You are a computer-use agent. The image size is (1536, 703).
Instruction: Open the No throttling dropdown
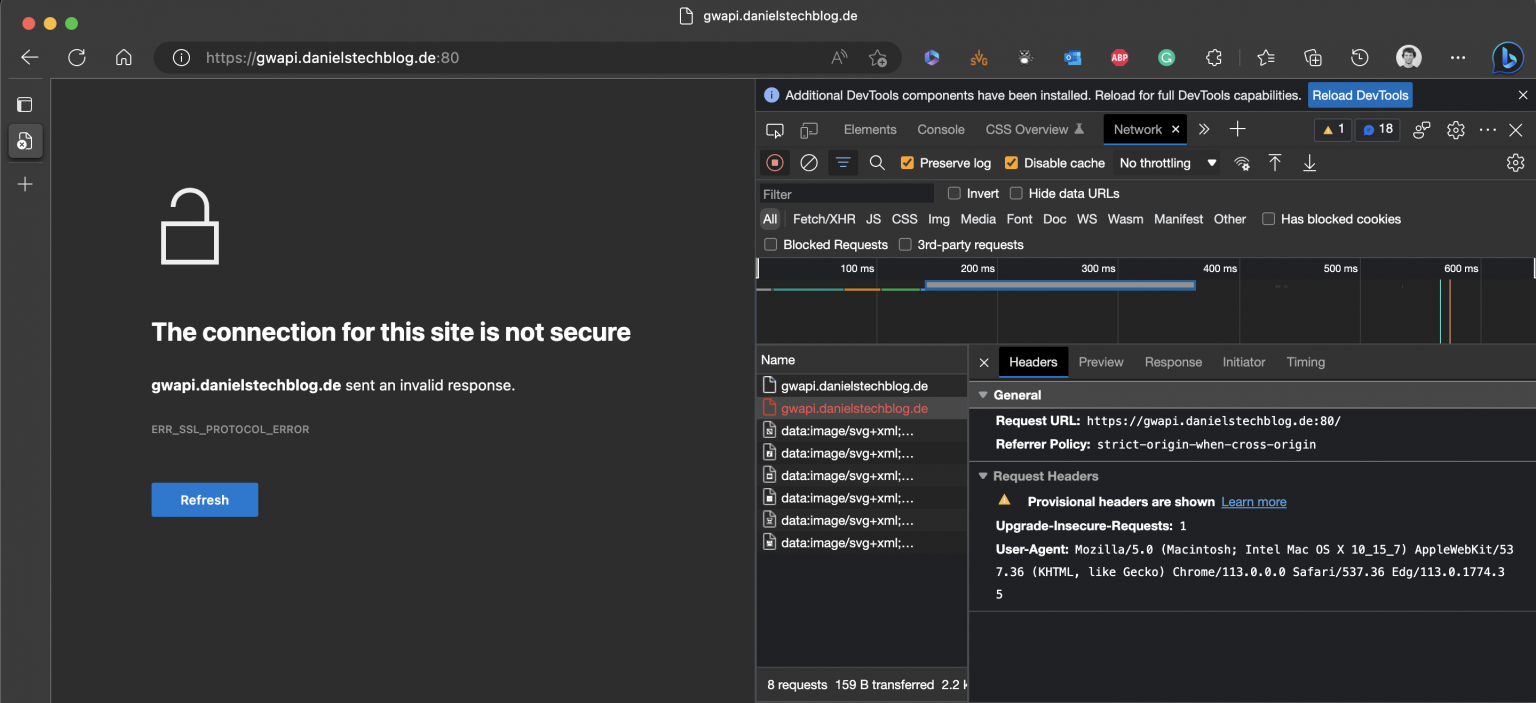(x=1166, y=162)
